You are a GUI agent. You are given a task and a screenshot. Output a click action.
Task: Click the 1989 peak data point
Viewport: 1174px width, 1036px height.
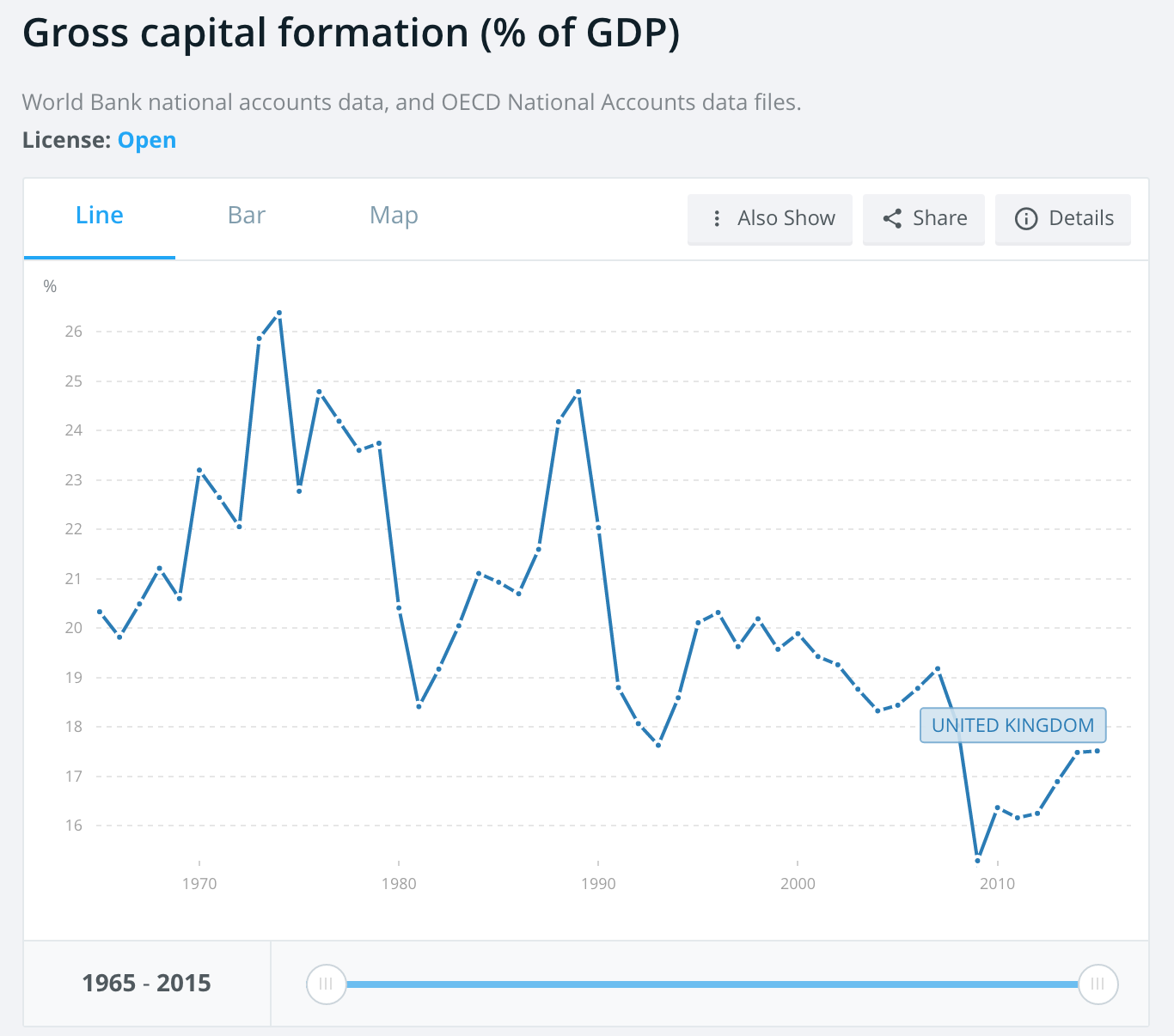578,392
